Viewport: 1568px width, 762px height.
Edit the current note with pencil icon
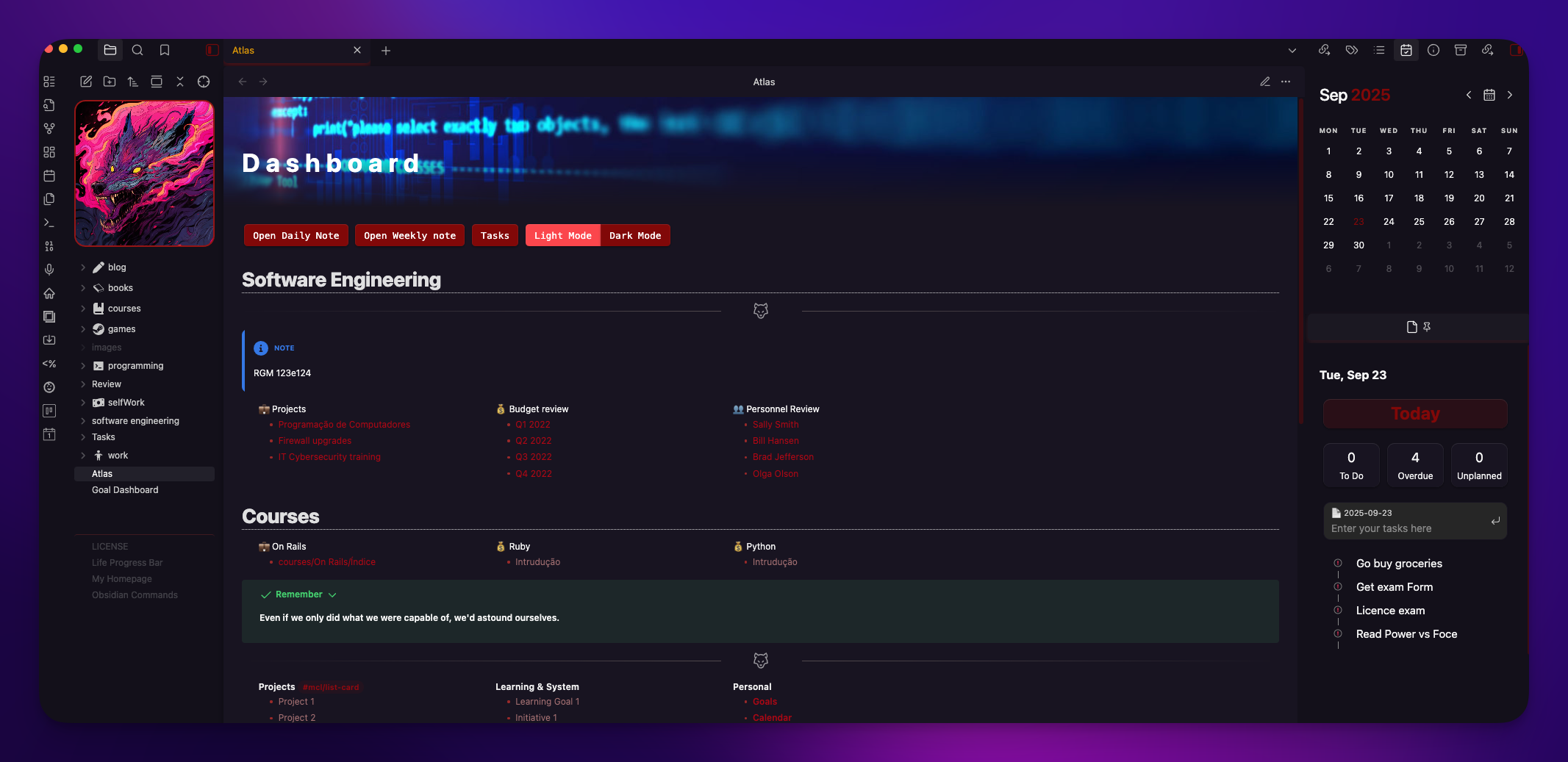[1265, 82]
